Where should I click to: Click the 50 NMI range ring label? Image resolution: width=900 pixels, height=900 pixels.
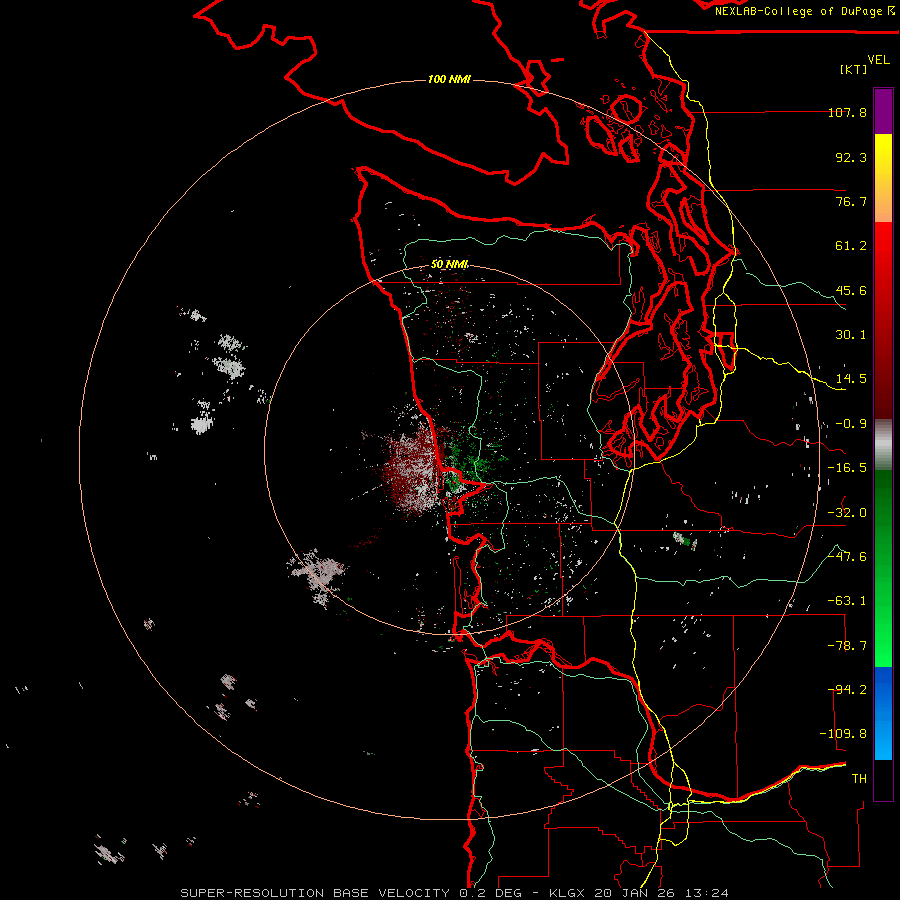point(449,264)
